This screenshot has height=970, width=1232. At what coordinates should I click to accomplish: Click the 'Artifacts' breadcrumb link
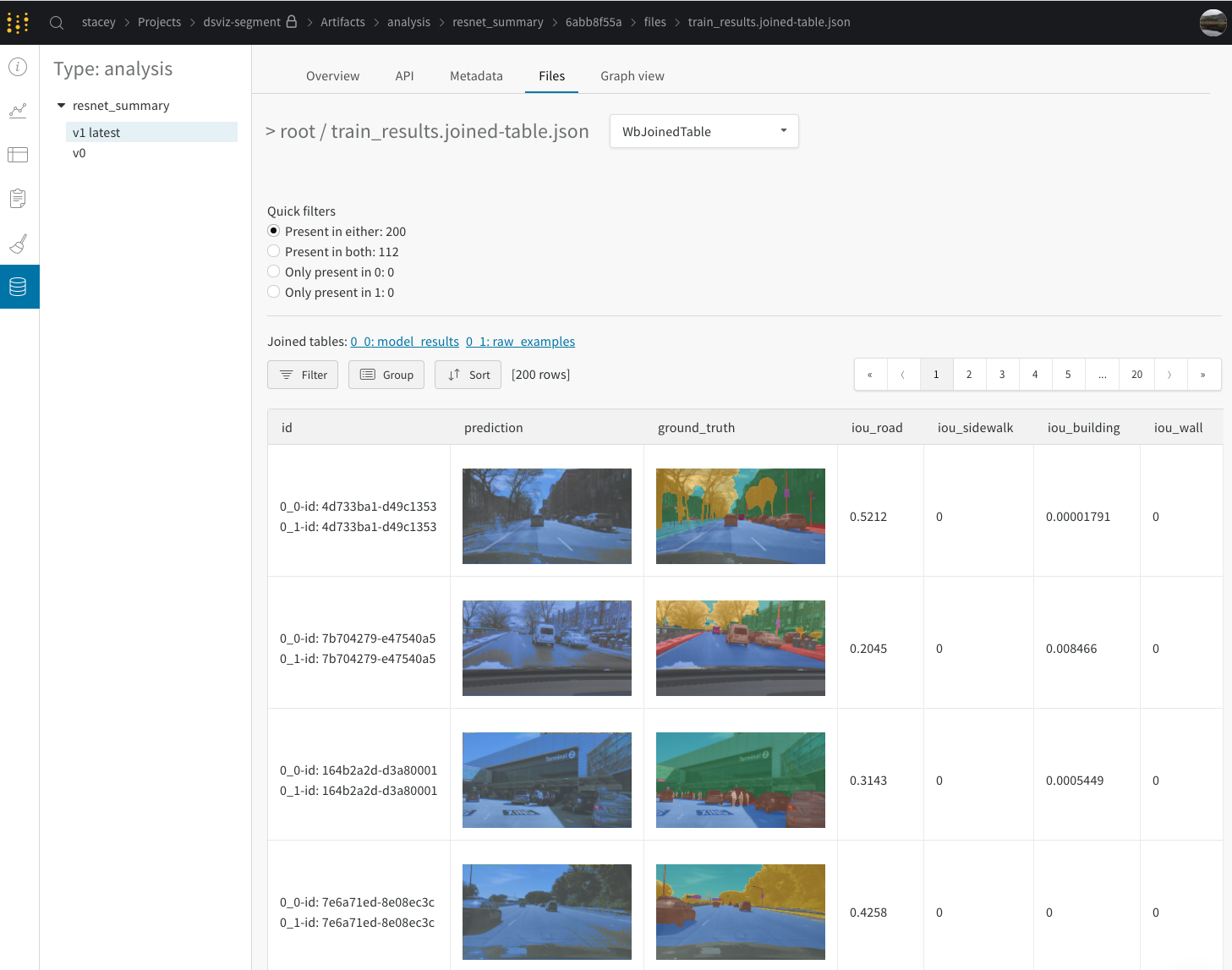tap(342, 22)
